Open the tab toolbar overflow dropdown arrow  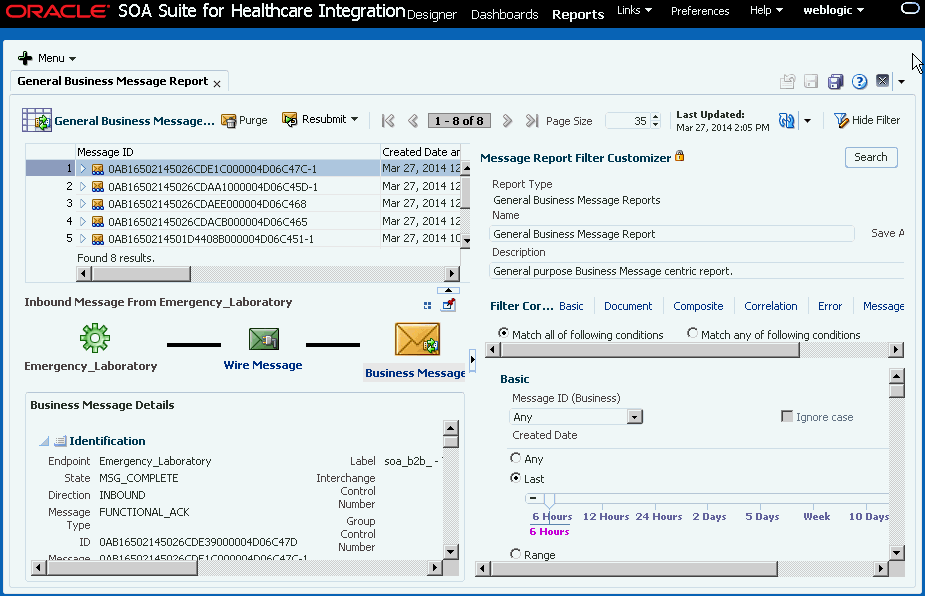[901, 82]
